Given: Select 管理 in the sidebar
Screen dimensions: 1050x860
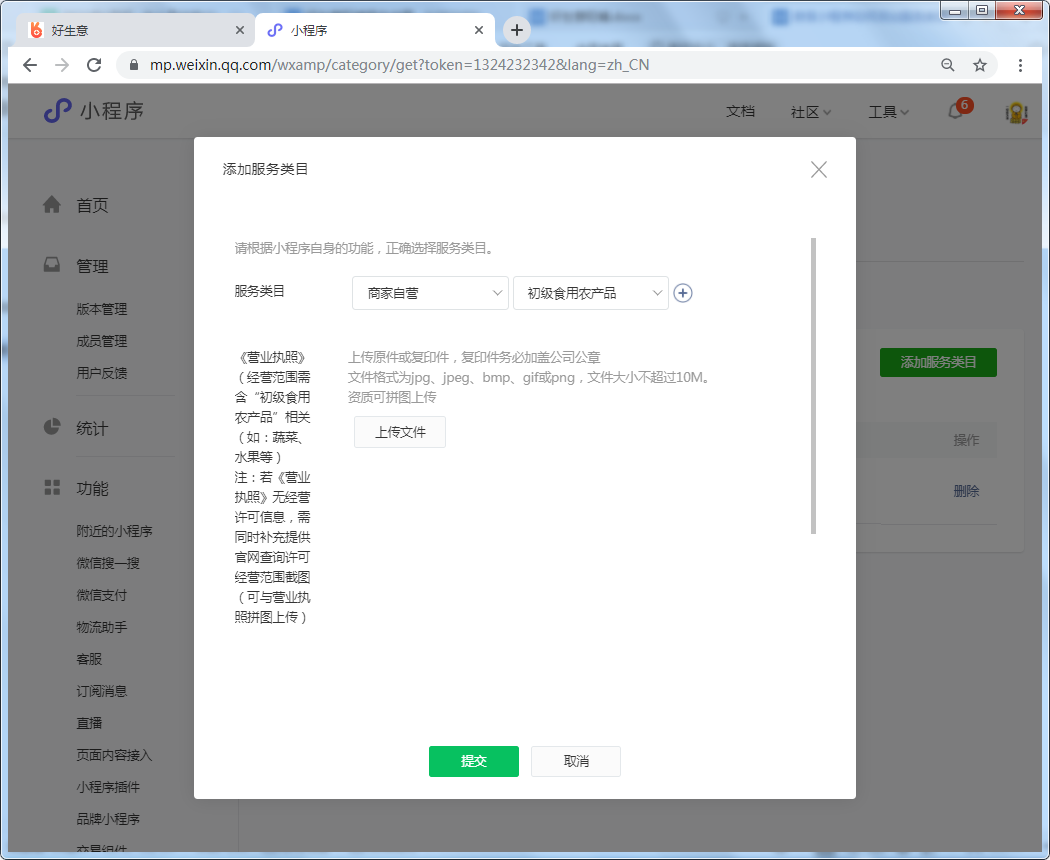Looking at the screenshot, I should click(x=92, y=266).
